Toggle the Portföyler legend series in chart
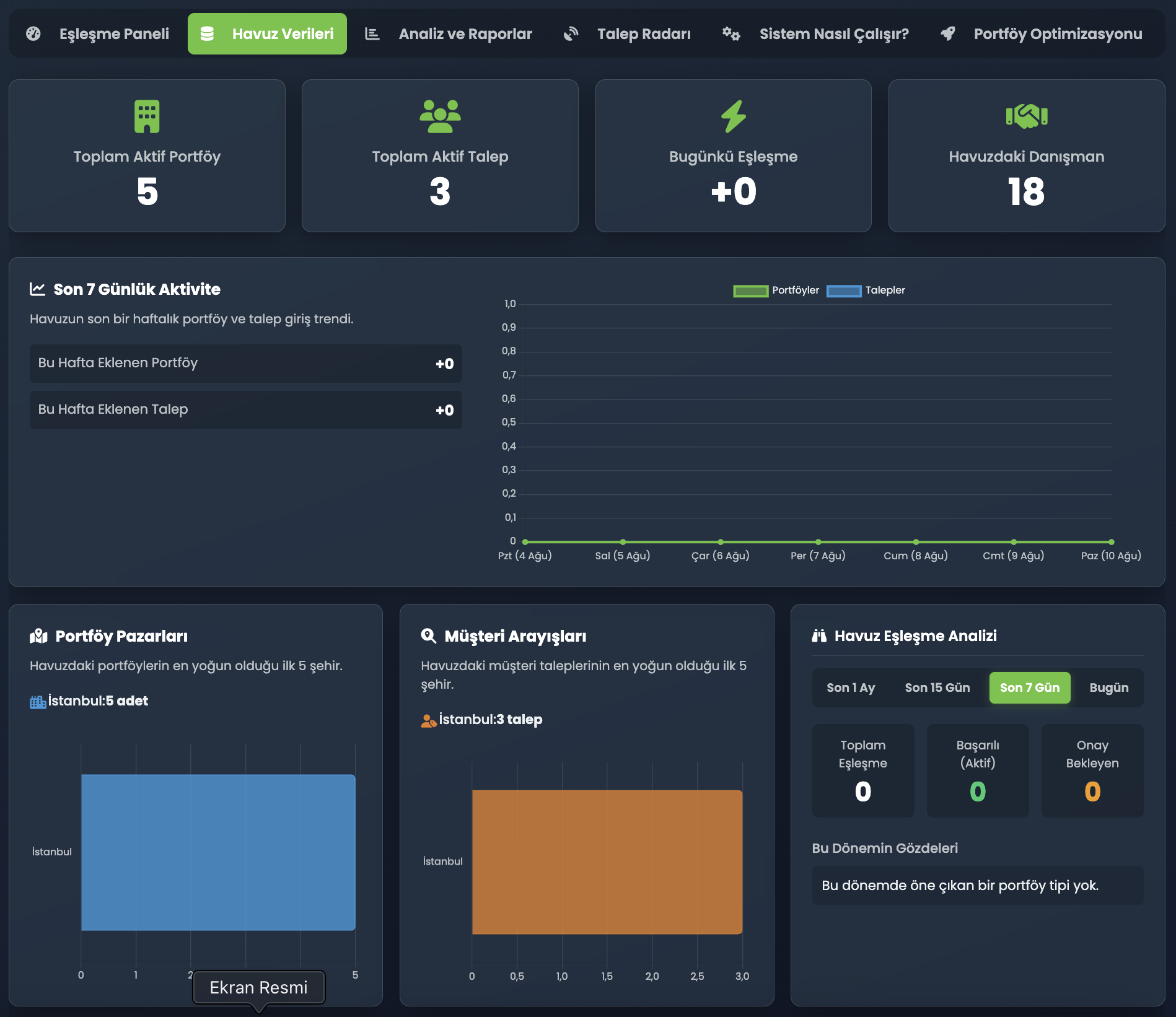Viewport: 1176px width, 1017px height. coord(776,290)
